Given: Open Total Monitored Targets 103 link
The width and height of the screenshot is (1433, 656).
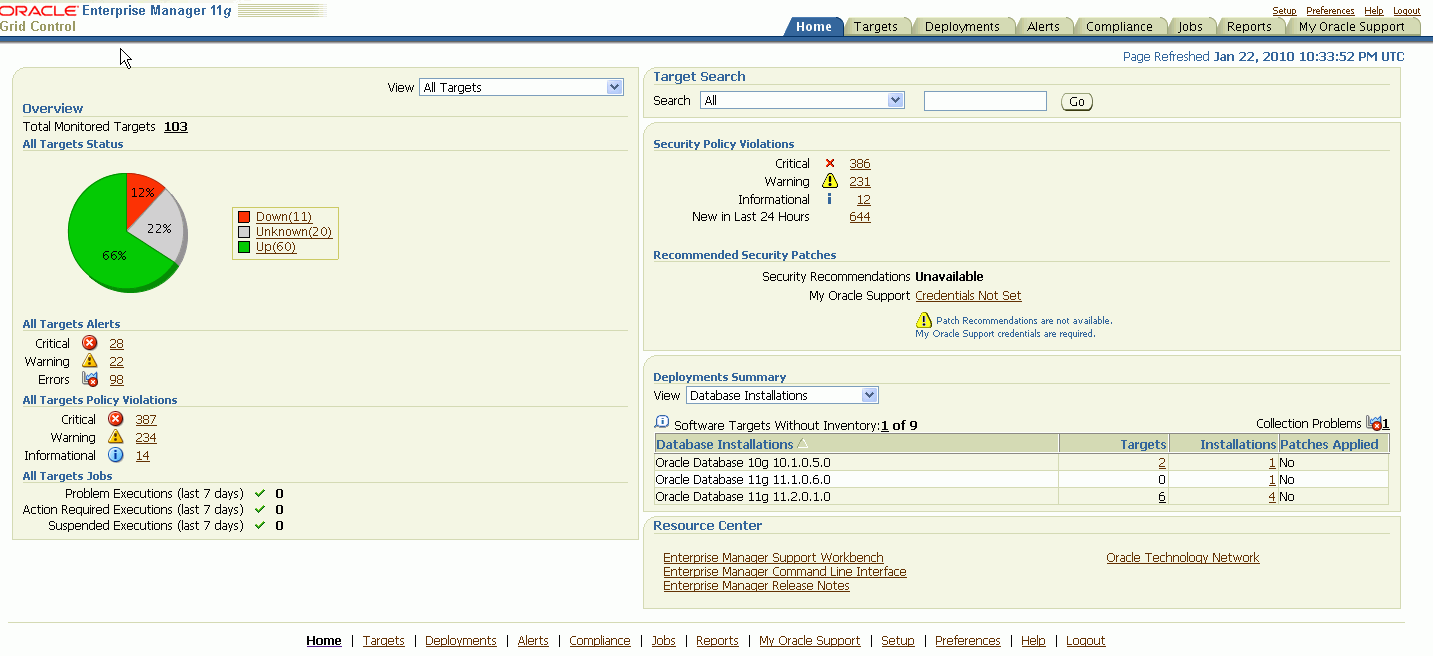Looking at the screenshot, I should (x=176, y=127).
